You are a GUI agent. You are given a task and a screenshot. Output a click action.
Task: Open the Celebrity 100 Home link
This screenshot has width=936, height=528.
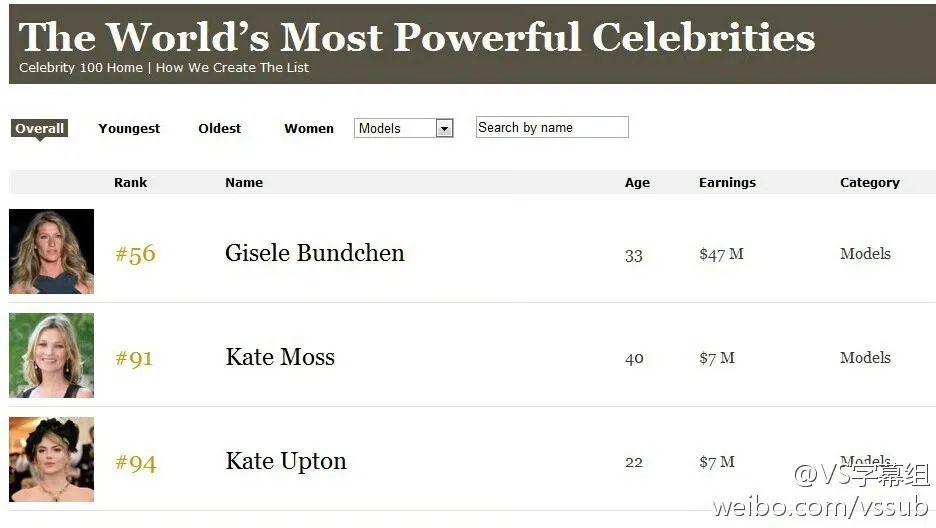[x=82, y=68]
